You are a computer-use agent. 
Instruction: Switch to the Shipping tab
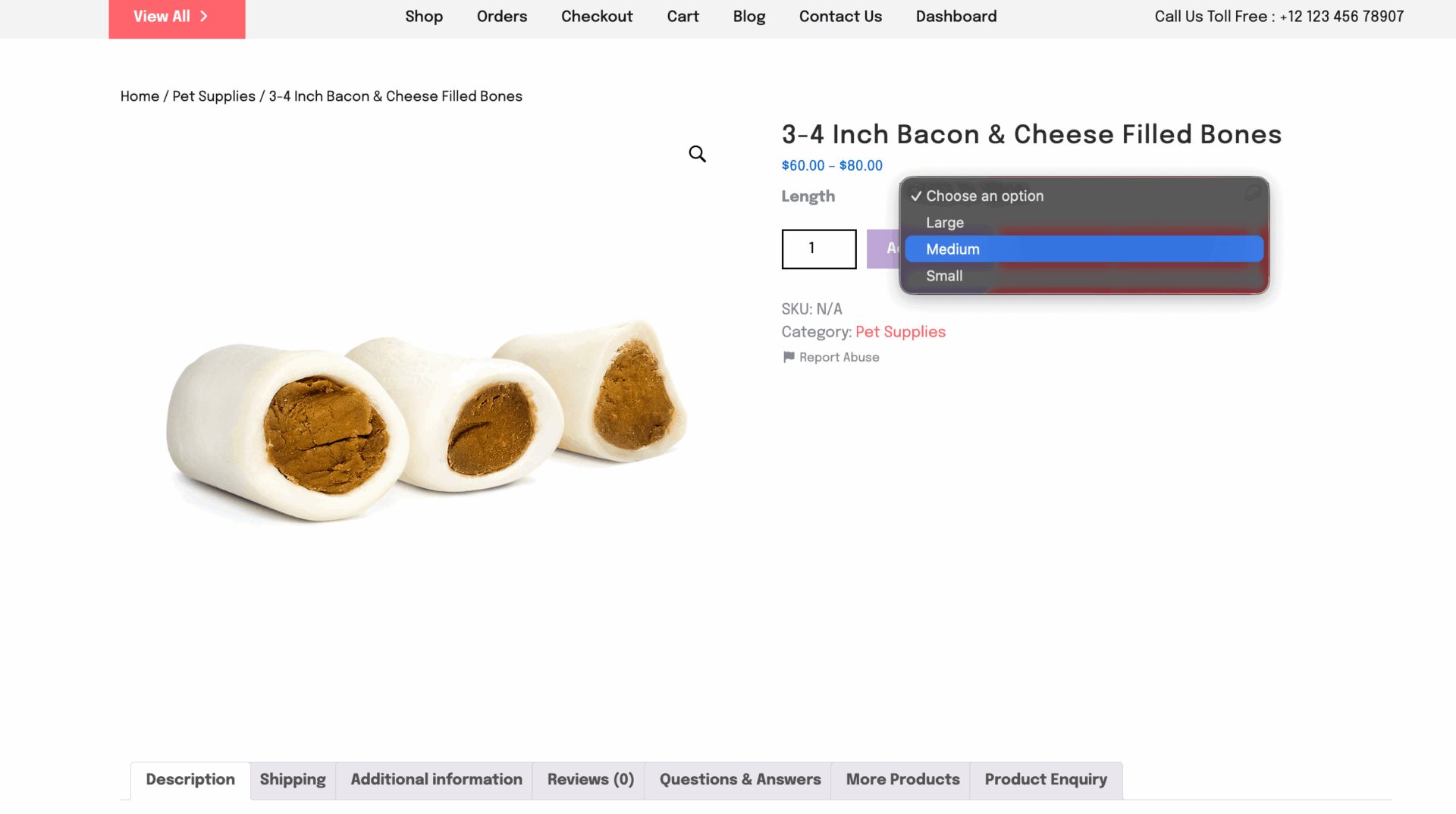click(293, 780)
